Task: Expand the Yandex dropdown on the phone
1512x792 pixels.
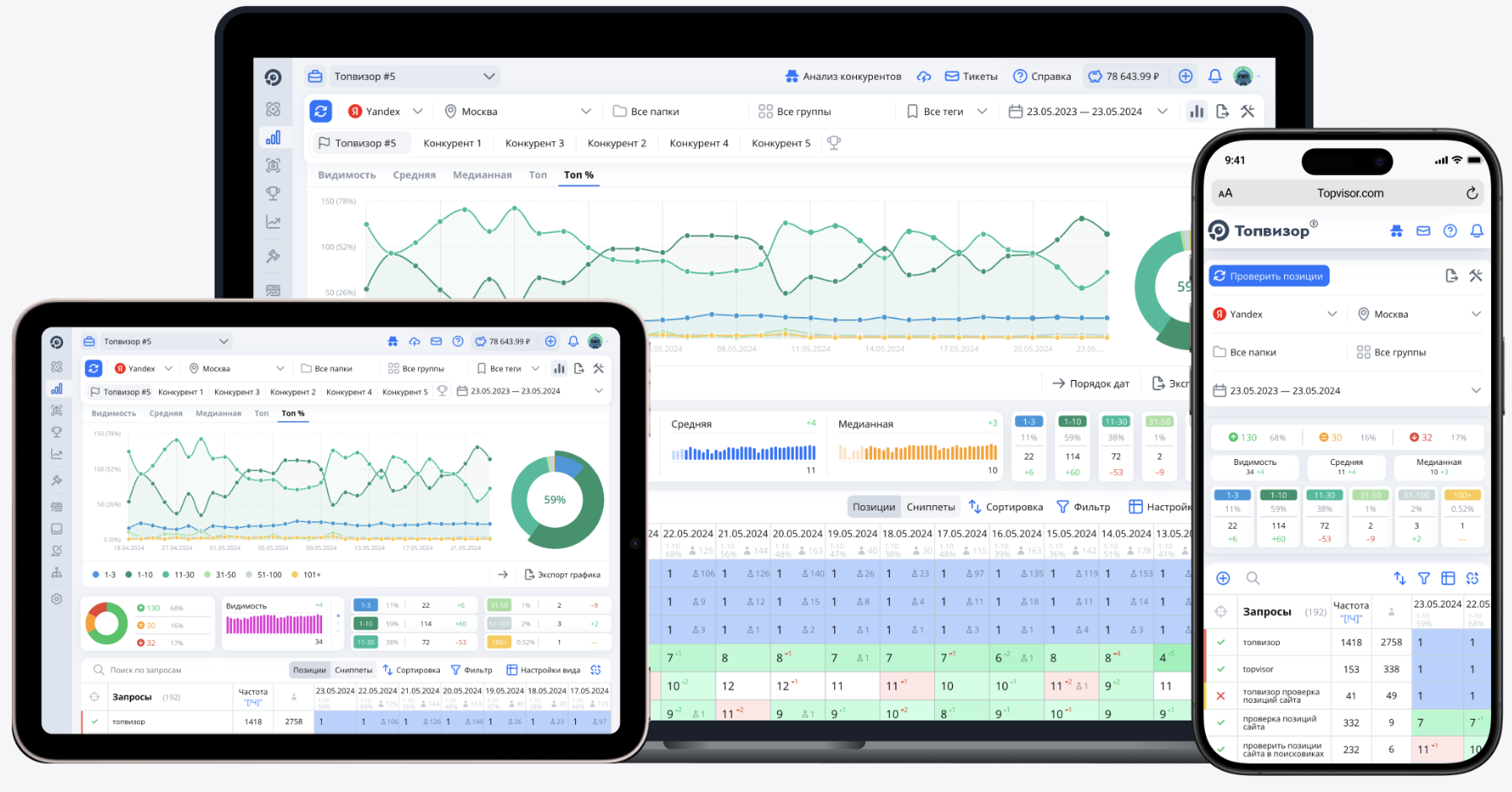Action: [1275, 314]
